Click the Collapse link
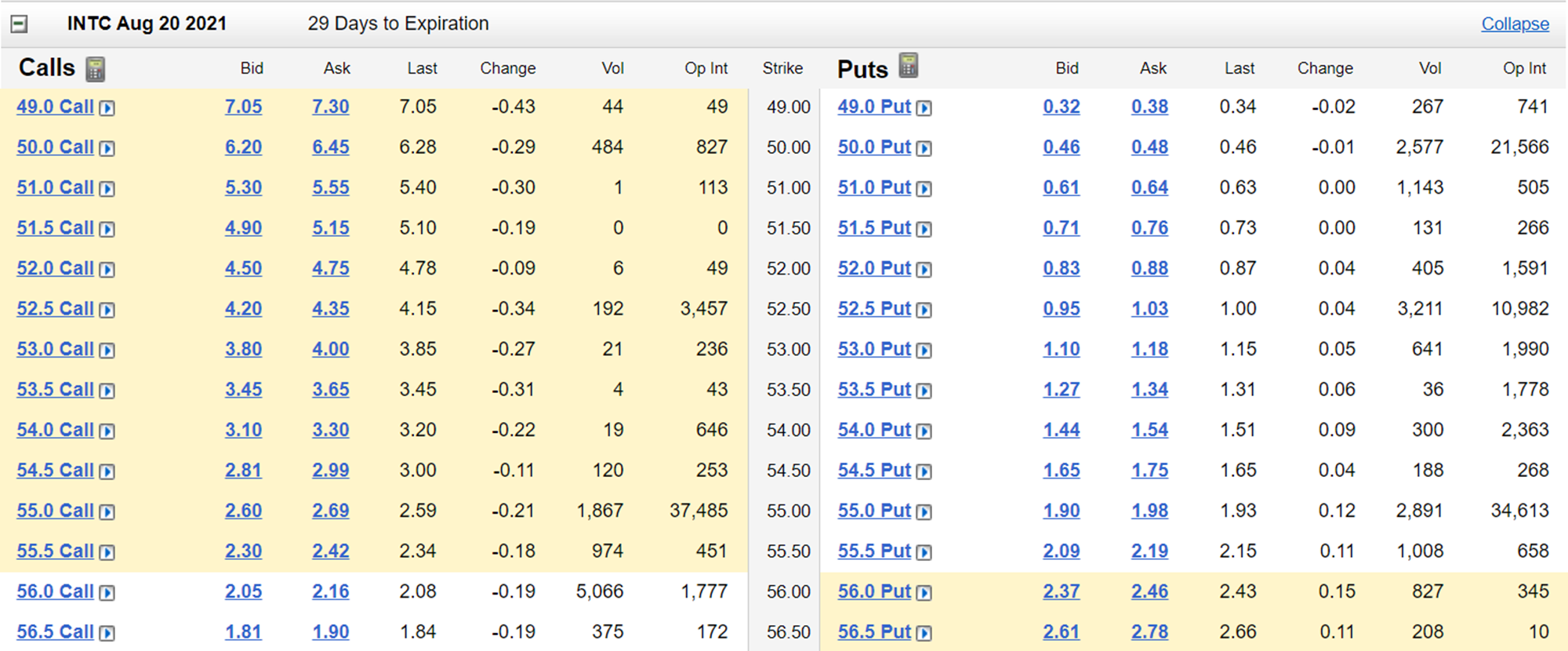This screenshot has width=1568, height=651. tap(1515, 24)
